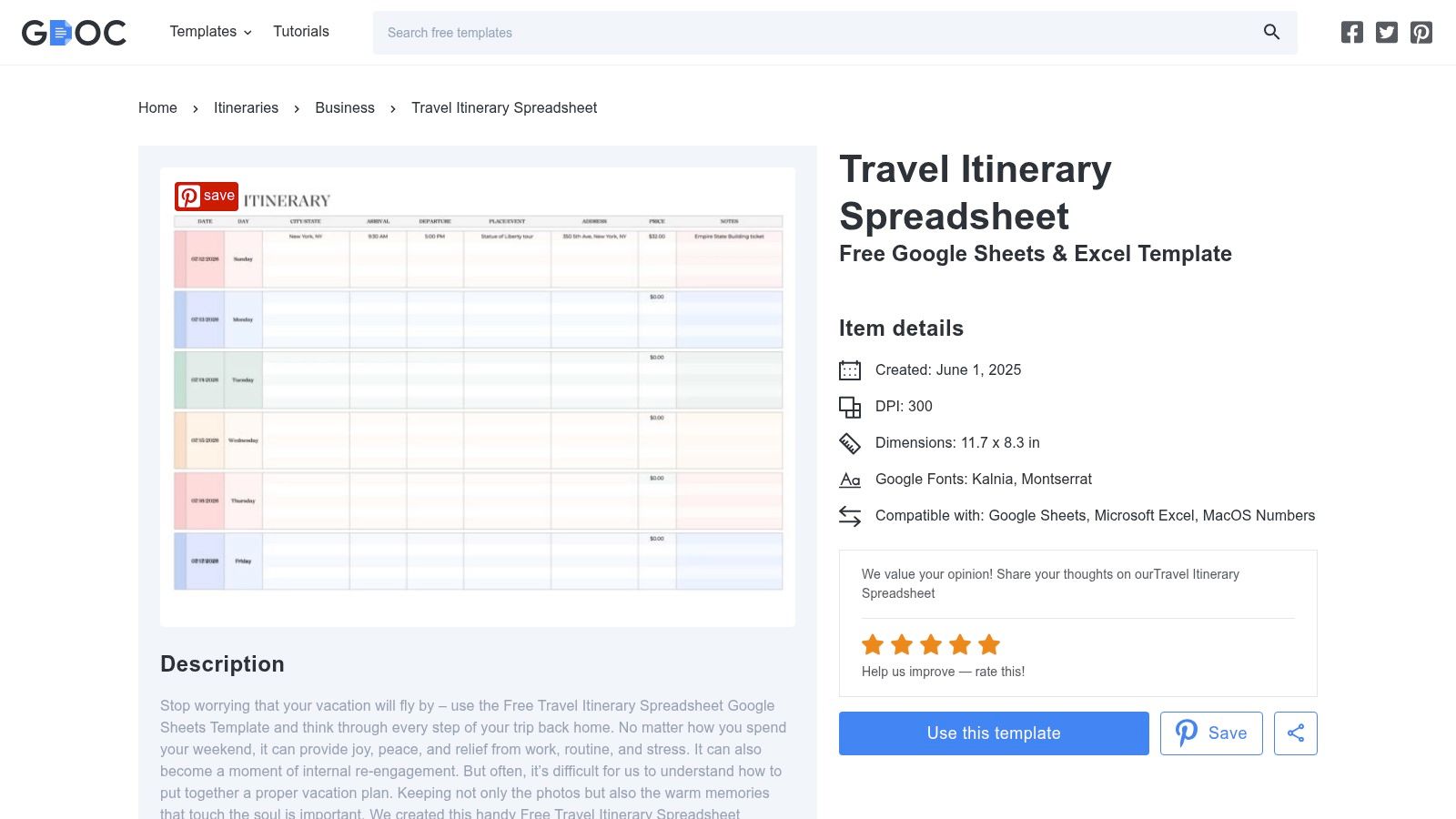This screenshot has height=819, width=1456.
Task: Open the site's Facebook page icon
Action: (1352, 32)
